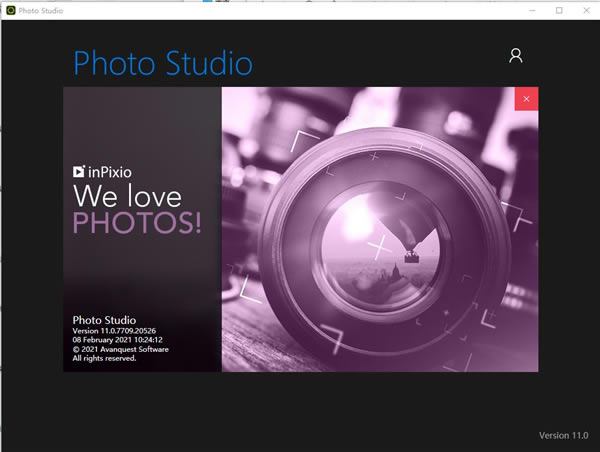The image size is (600, 452).
Task: Click the blue Photo Studio heading
Action: tap(163, 63)
